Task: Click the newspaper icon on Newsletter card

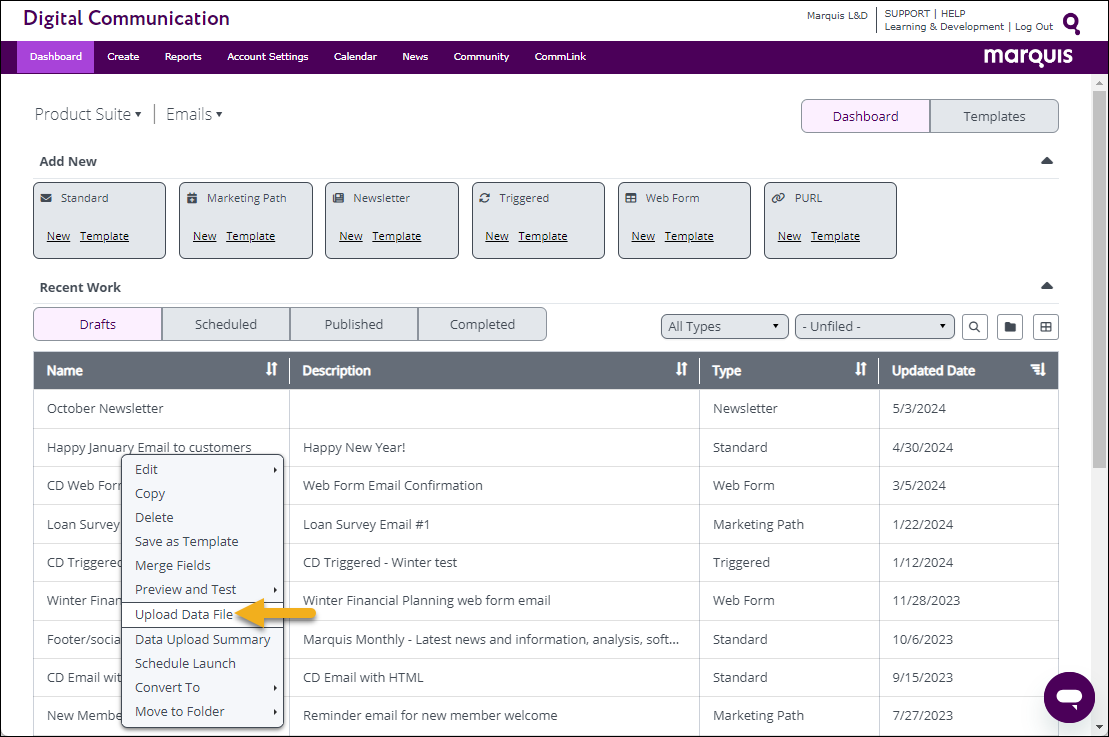Action: tap(339, 198)
